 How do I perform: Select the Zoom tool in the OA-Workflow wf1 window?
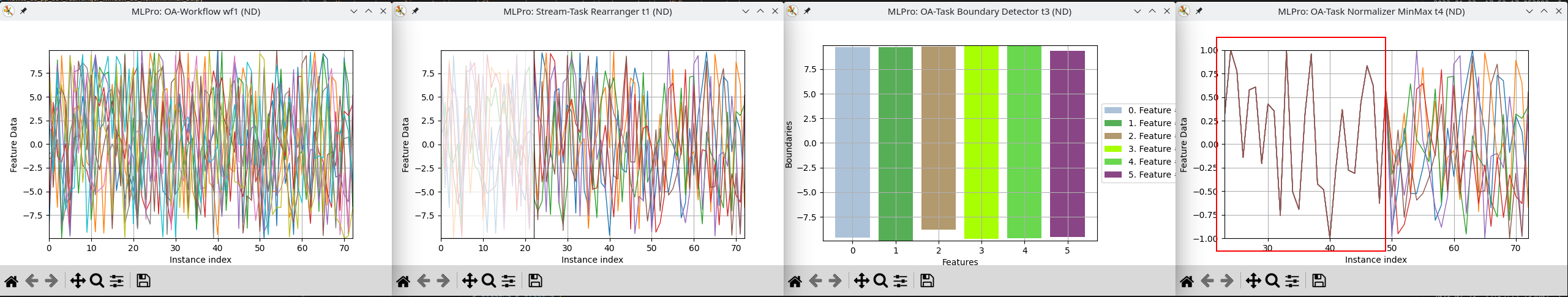97,281
